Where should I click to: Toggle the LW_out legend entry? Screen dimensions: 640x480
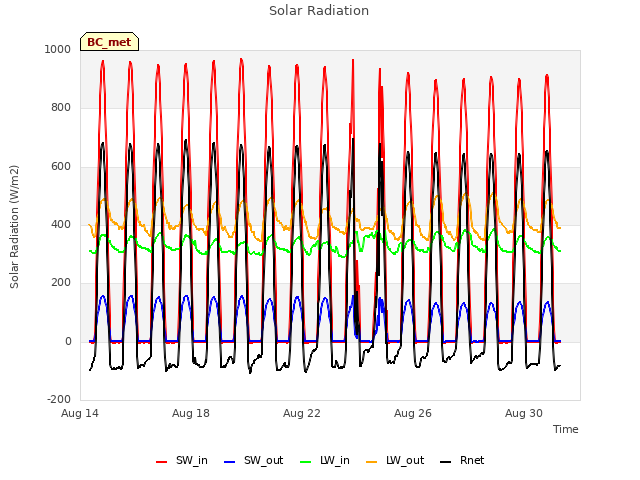coord(395,461)
